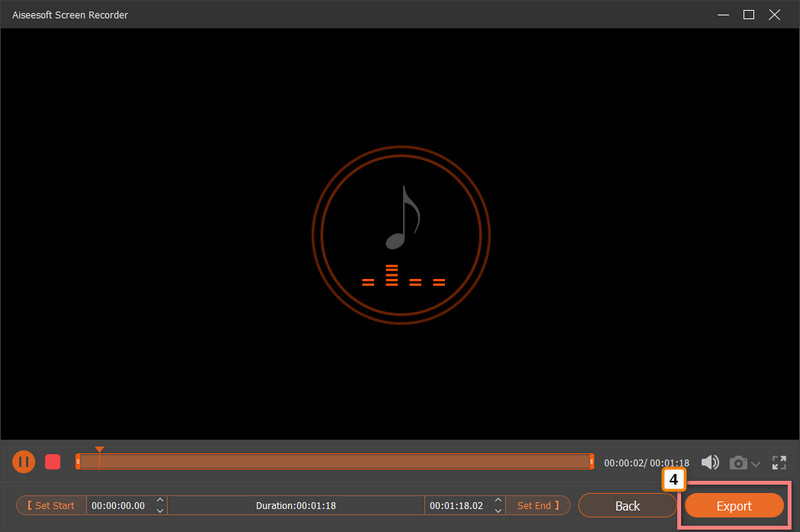Mute audio using the speaker icon

(710, 462)
